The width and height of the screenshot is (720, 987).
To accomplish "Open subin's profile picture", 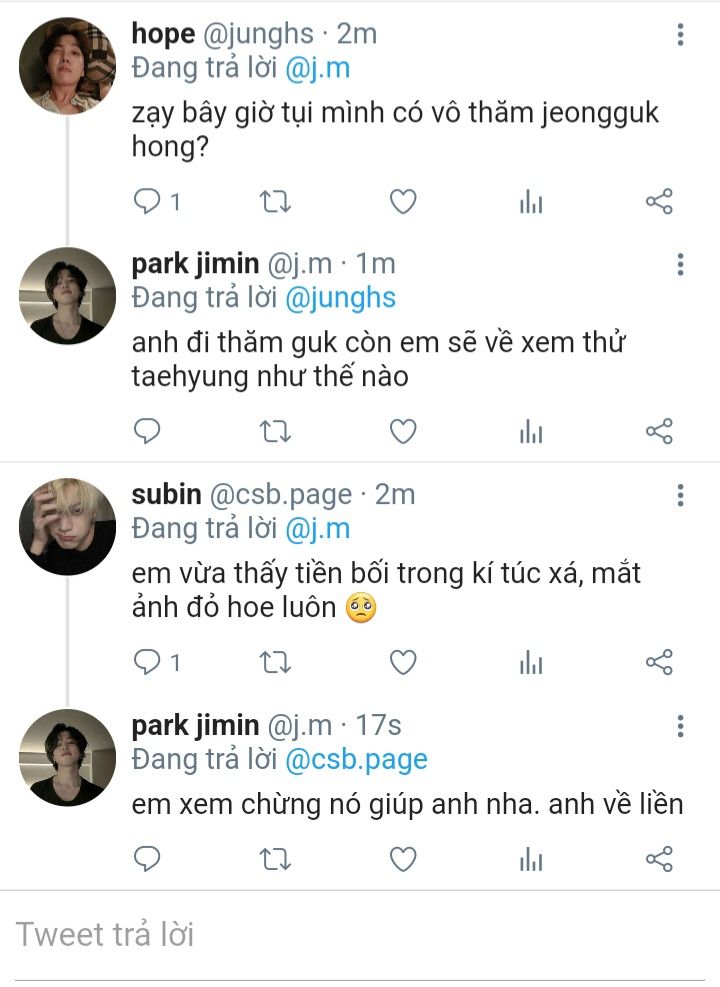I will coord(68,526).
